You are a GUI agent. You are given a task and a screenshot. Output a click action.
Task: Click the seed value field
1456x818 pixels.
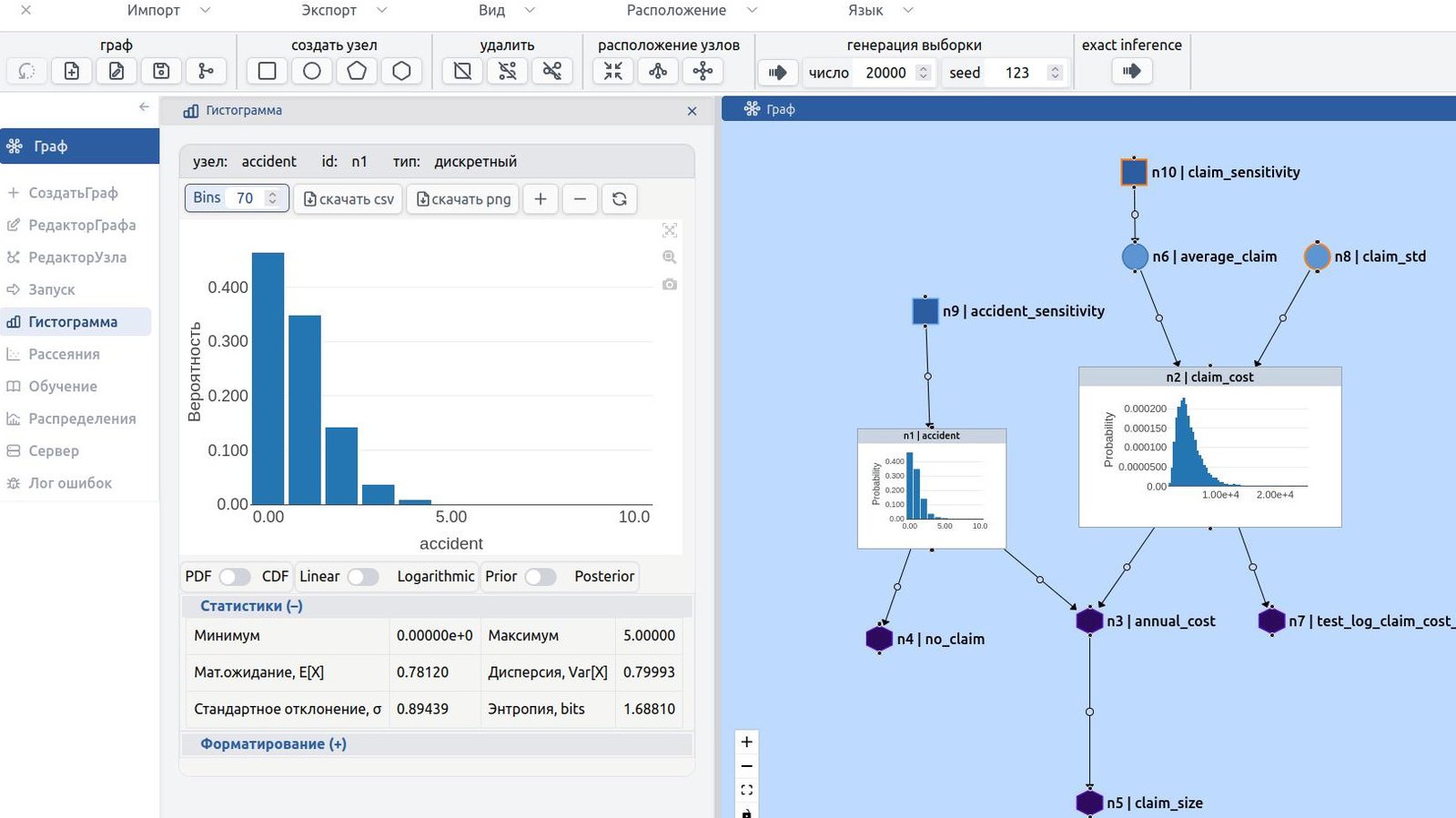[x=1016, y=73]
